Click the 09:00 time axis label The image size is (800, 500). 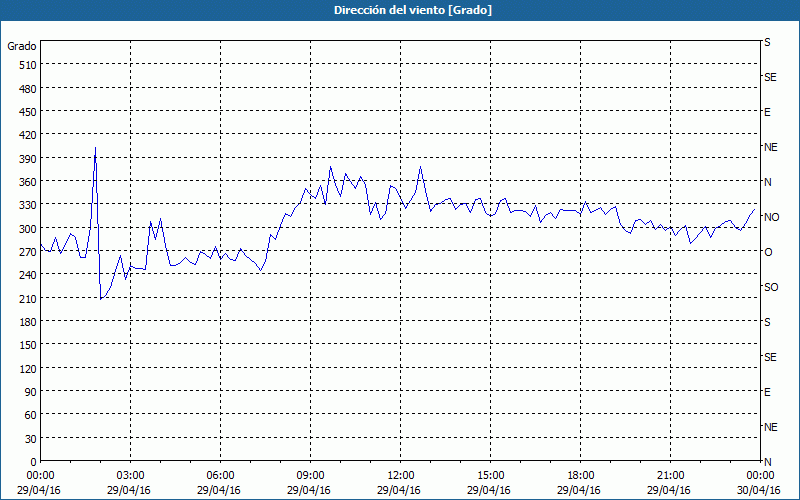click(310, 476)
